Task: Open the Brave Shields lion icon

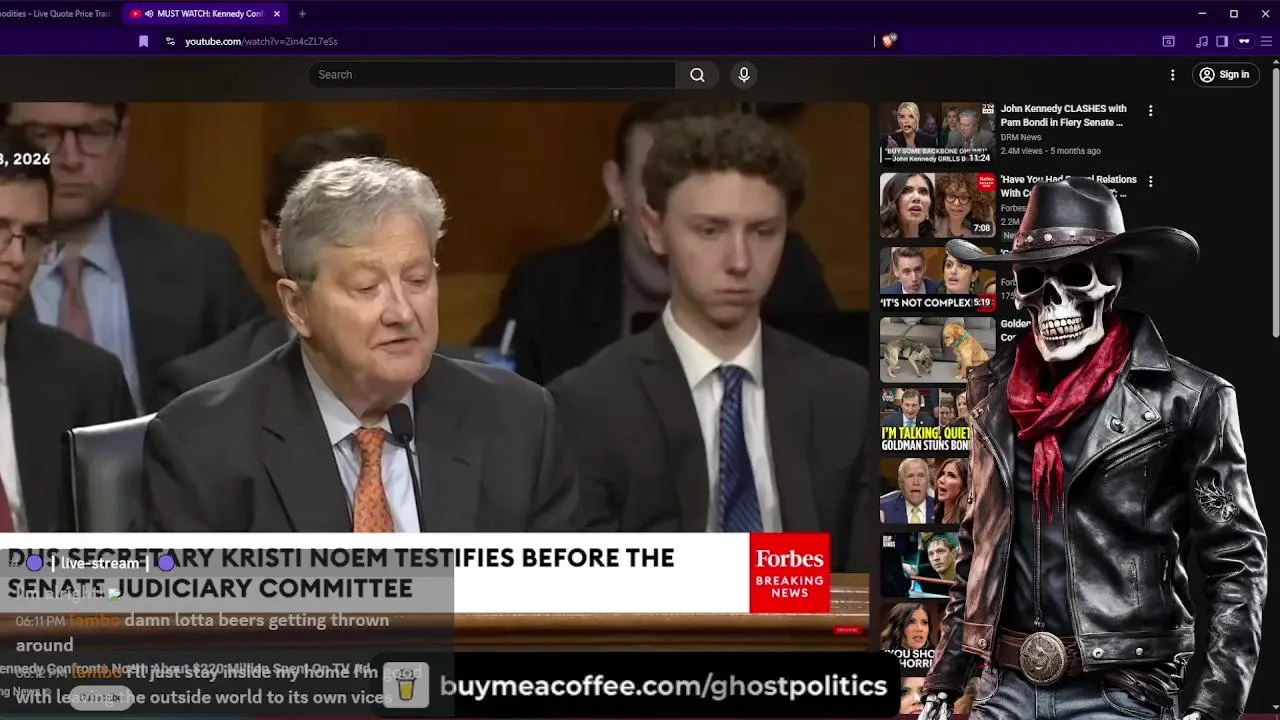Action: pyautogui.click(x=889, y=41)
